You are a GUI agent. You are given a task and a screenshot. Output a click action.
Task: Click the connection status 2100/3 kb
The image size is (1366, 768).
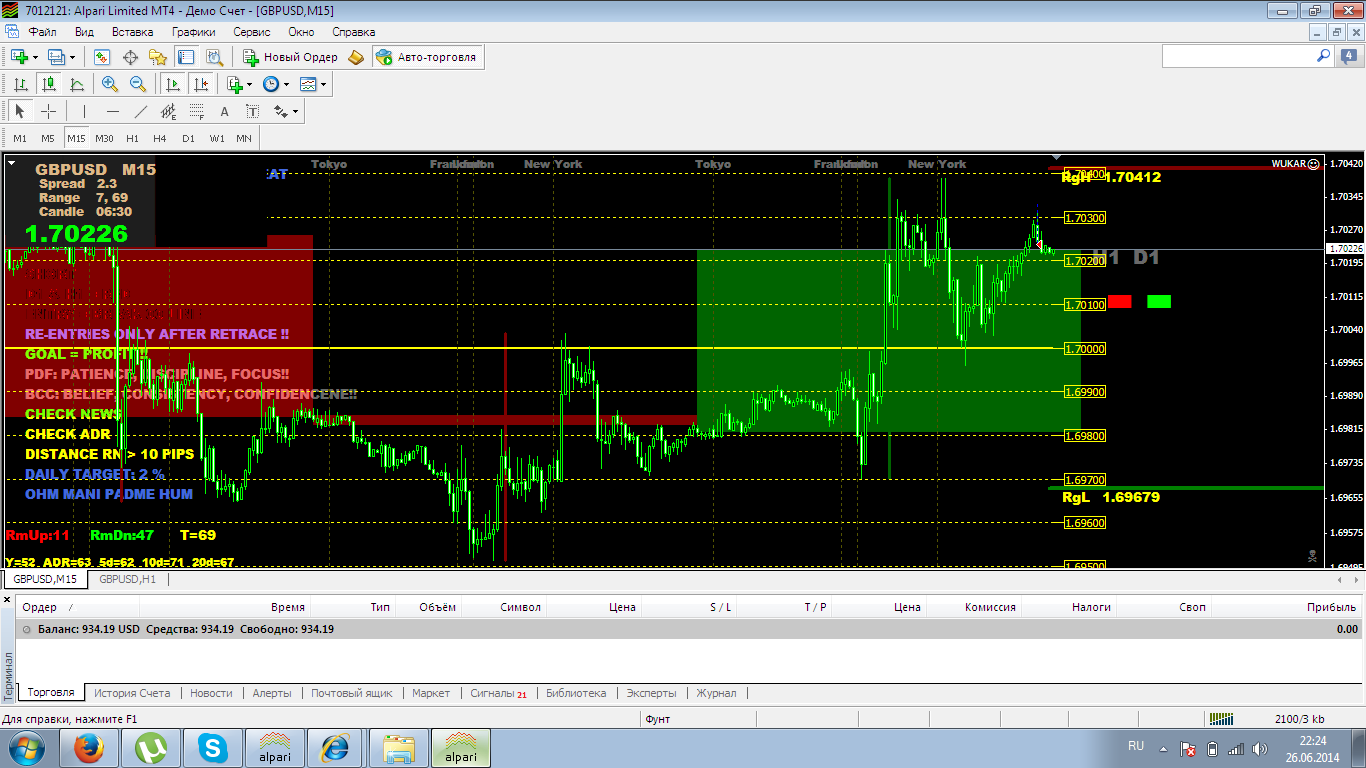(1299, 718)
